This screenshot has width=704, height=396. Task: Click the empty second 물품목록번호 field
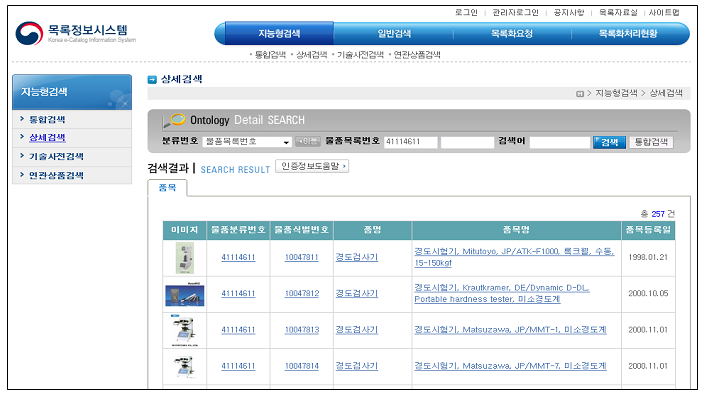coord(467,142)
